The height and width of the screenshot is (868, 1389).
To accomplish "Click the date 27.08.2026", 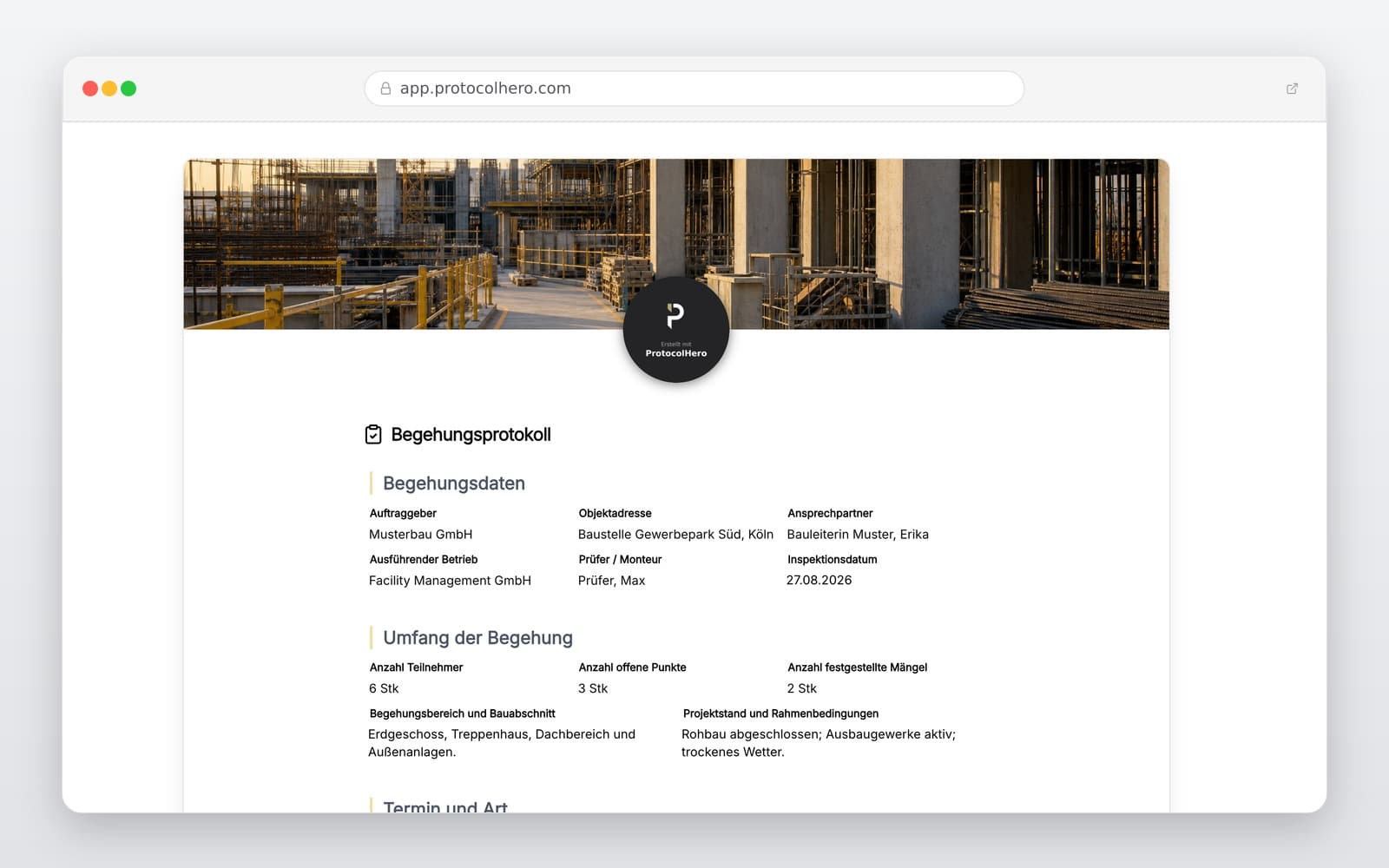I will click(819, 580).
